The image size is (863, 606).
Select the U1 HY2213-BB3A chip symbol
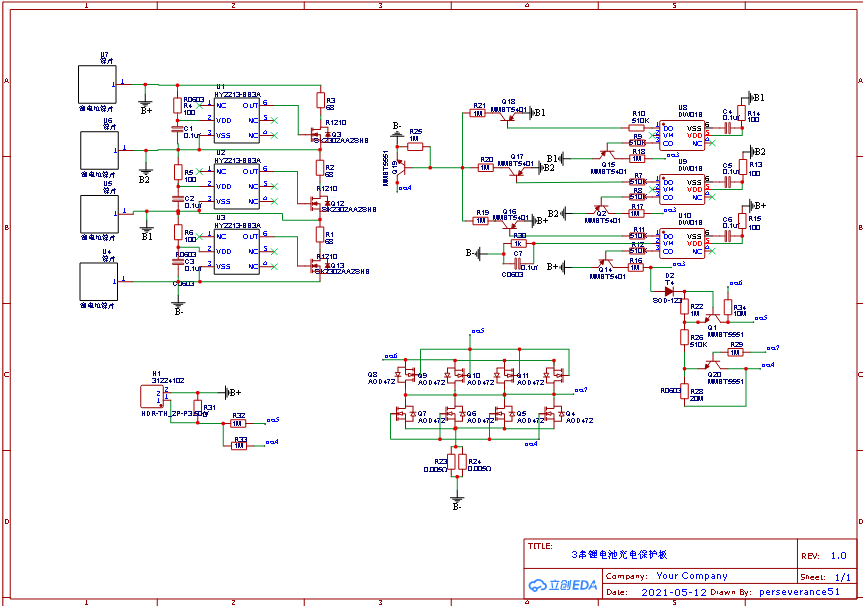click(237, 121)
